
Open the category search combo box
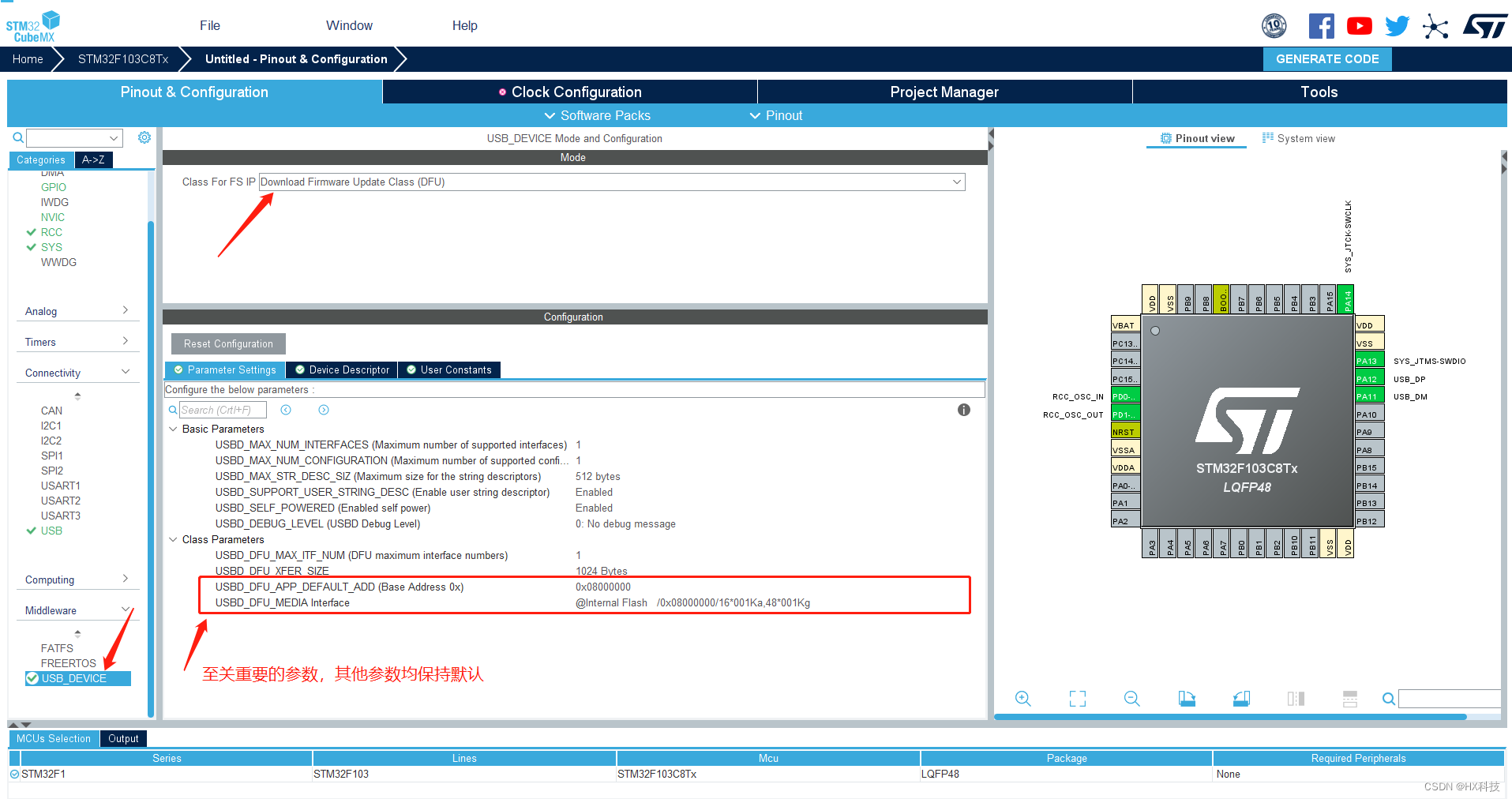(74, 138)
